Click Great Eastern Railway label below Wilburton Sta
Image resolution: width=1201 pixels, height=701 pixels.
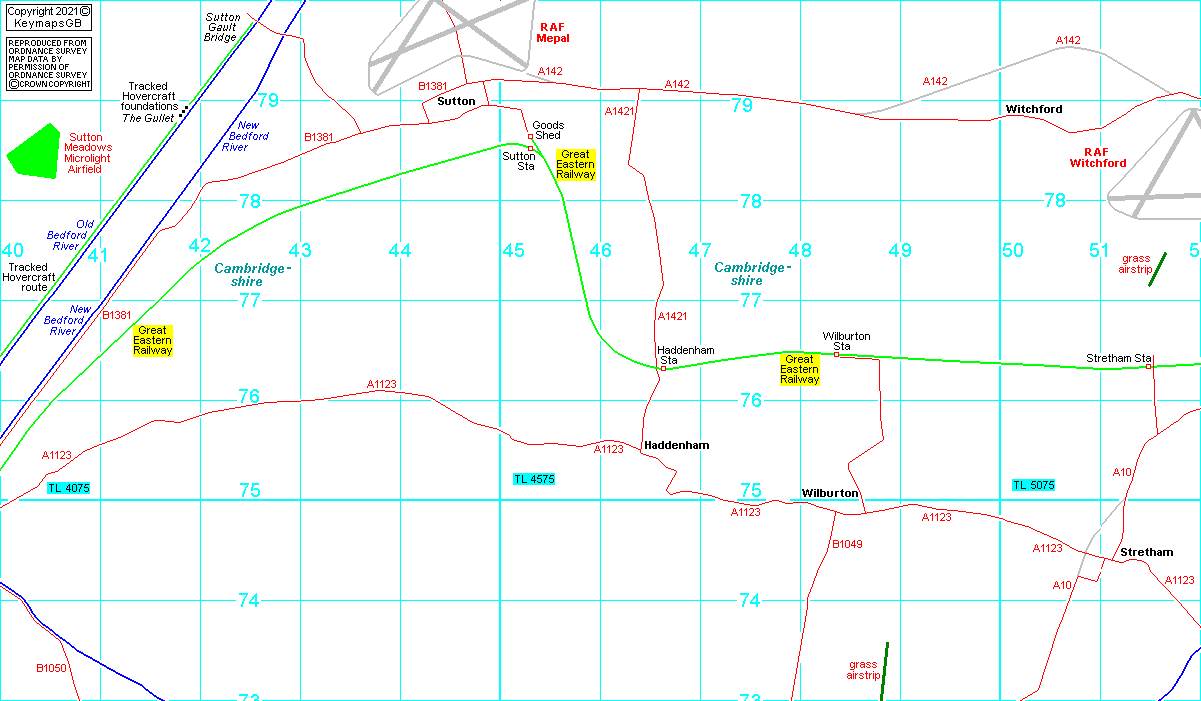coord(799,369)
